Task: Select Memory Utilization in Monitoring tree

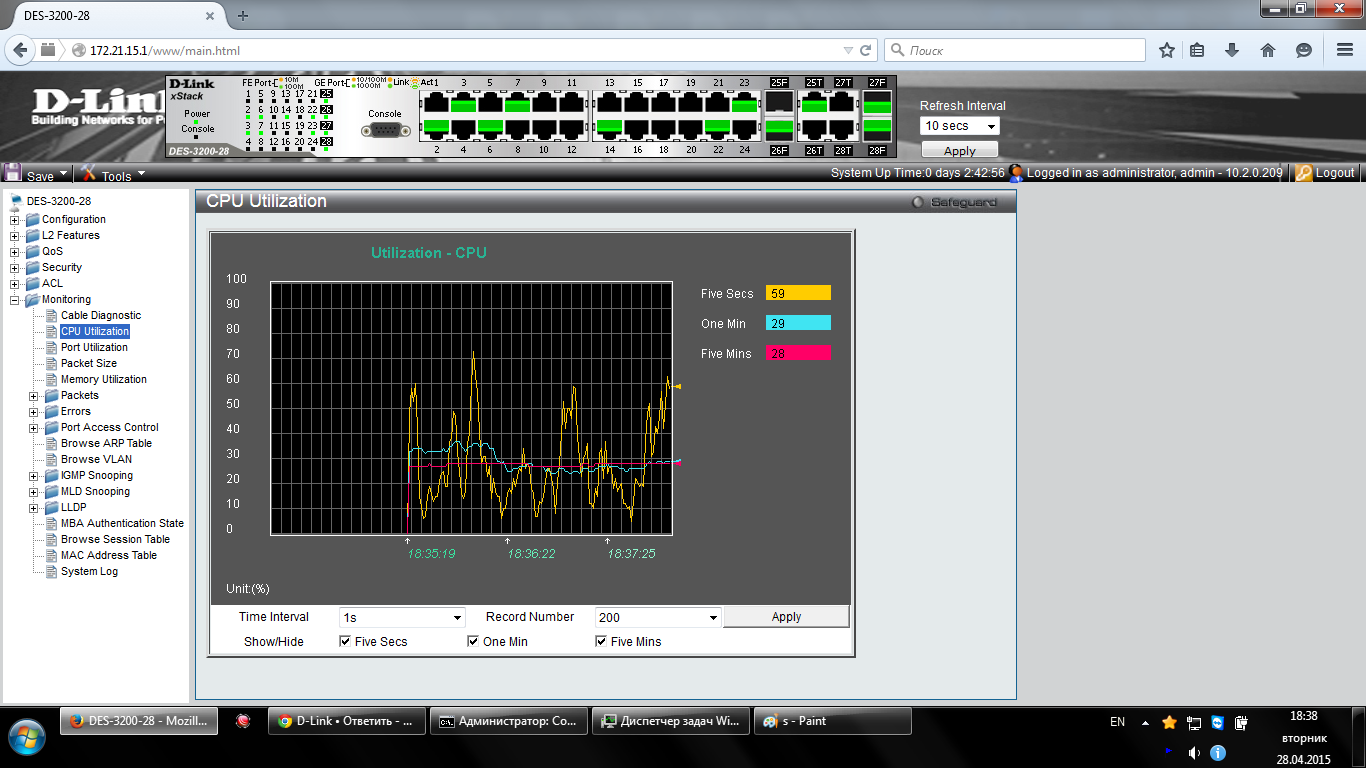Action: (x=103, y=379)
